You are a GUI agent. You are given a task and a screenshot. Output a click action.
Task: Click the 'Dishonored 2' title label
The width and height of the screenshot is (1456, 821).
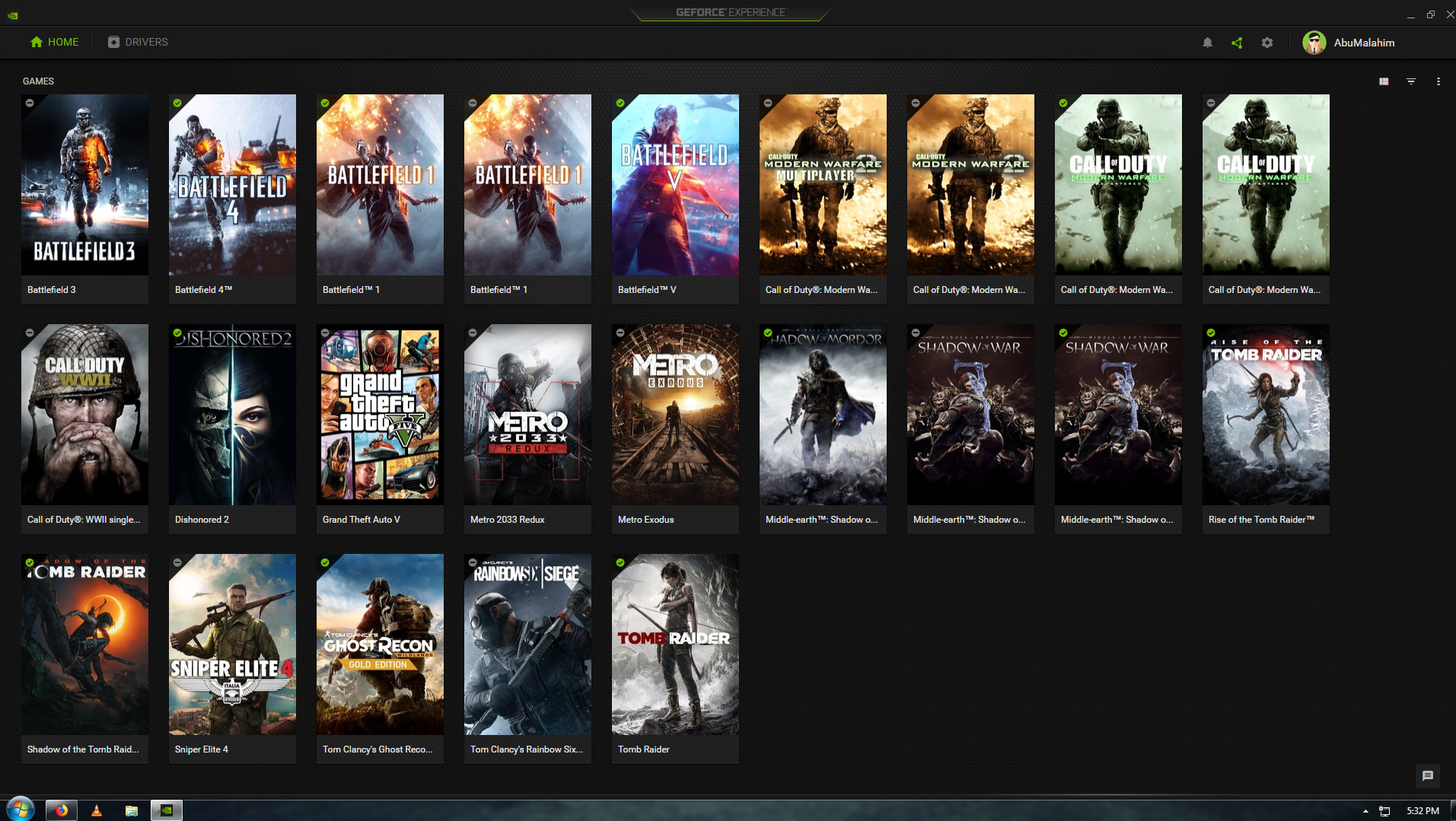202,520
